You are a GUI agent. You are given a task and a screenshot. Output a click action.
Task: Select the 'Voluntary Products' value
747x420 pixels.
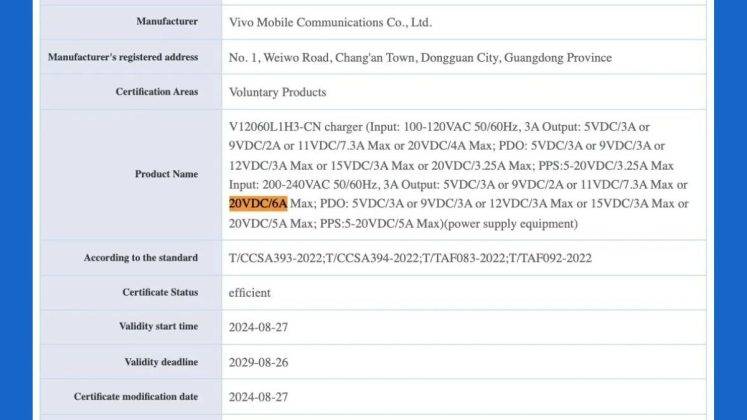pos(277,92)
